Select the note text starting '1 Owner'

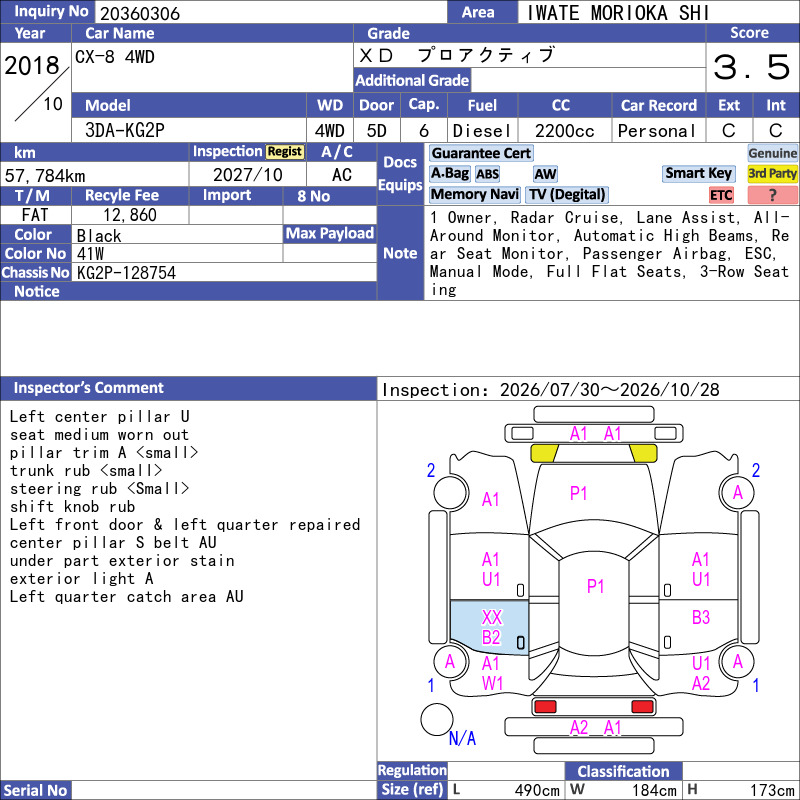610,254
